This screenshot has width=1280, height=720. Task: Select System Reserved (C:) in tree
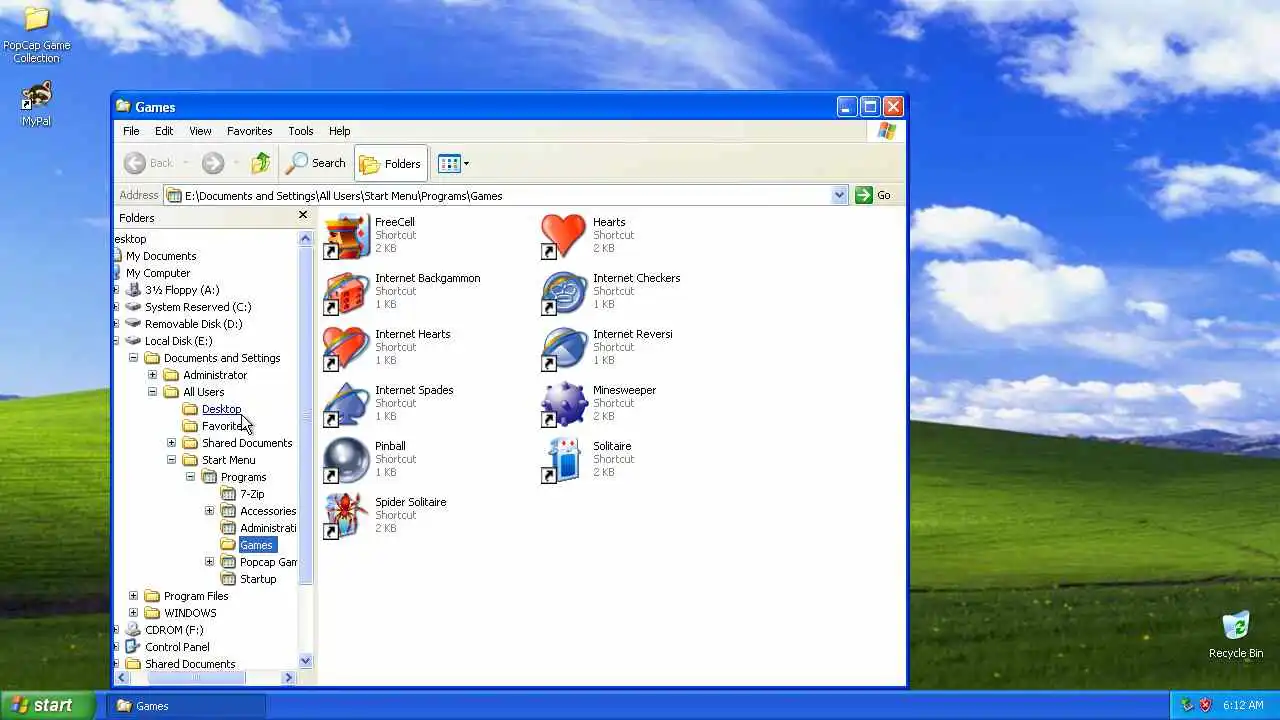[198, 307]
